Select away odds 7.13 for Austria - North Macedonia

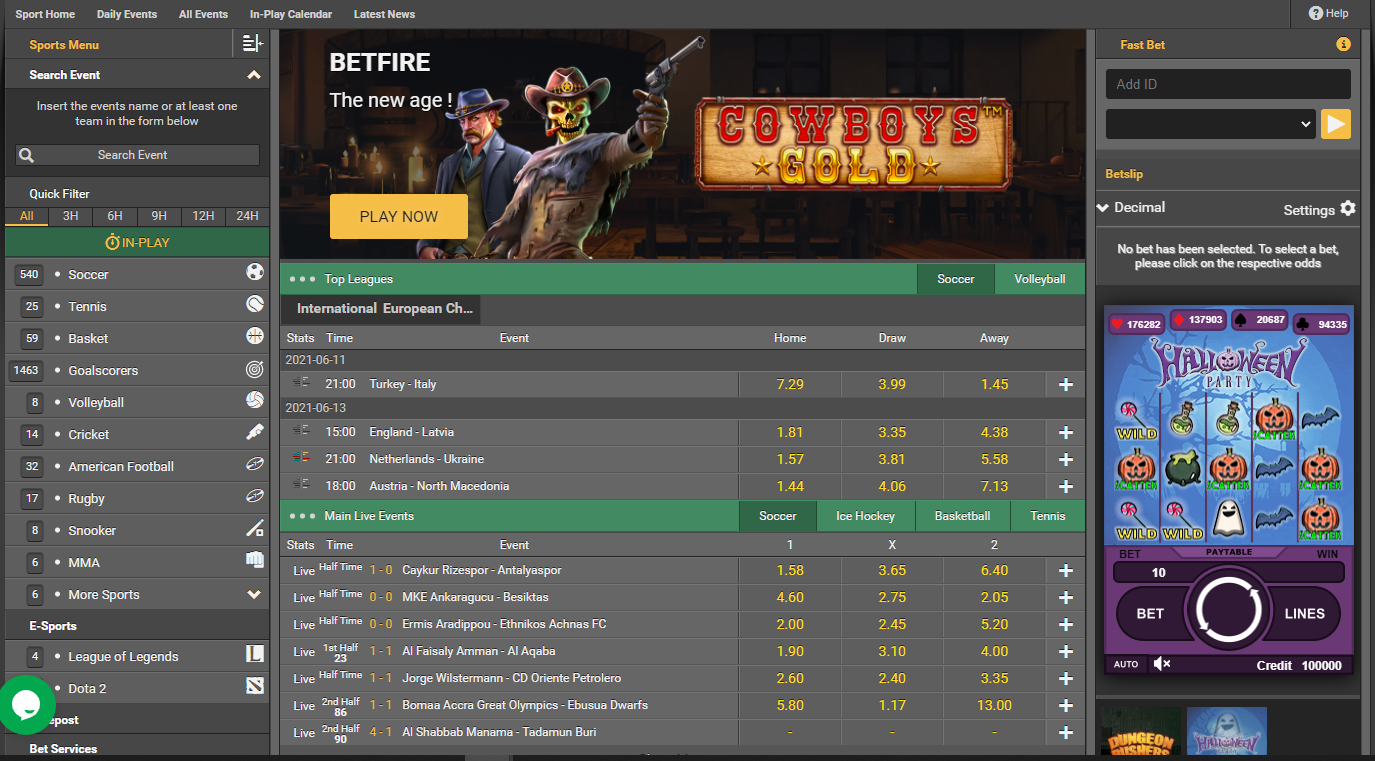pos(994,486)
